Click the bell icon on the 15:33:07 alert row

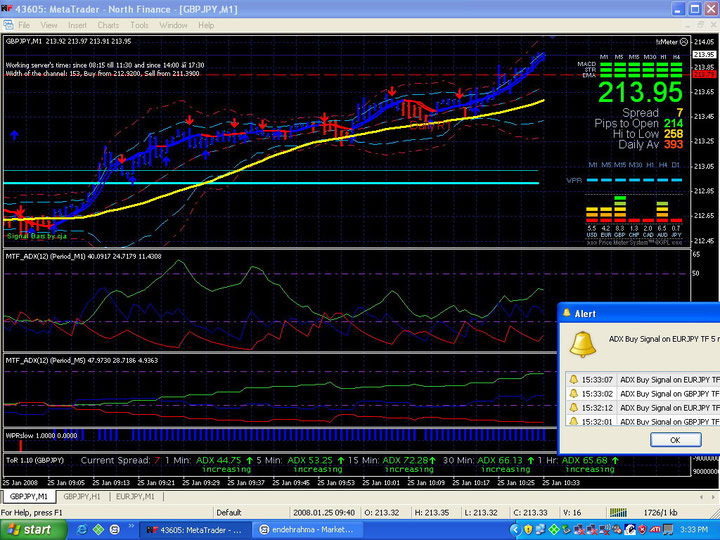click(x=573, y=379)
